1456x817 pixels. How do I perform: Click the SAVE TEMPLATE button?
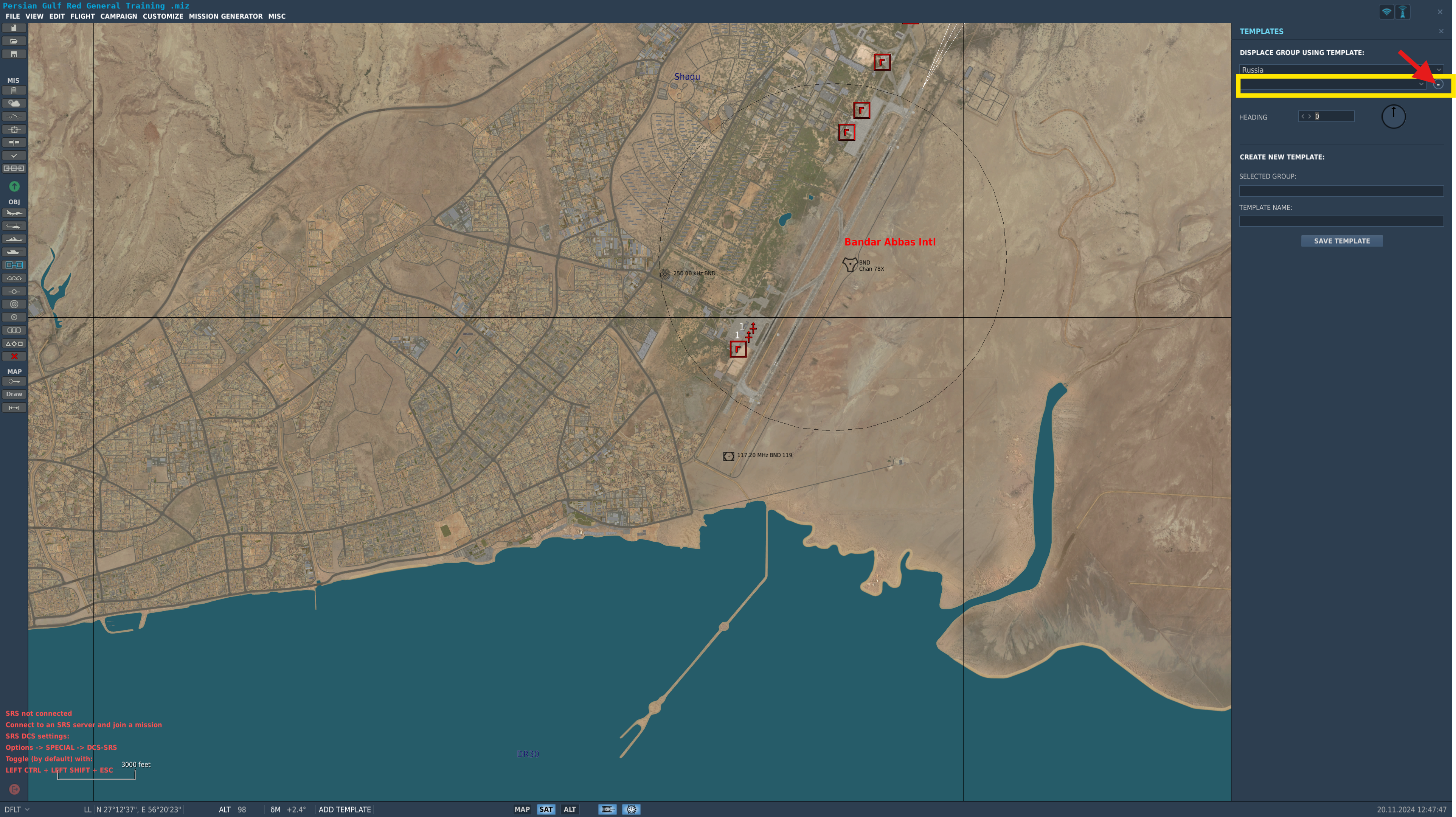point(1342,241)
